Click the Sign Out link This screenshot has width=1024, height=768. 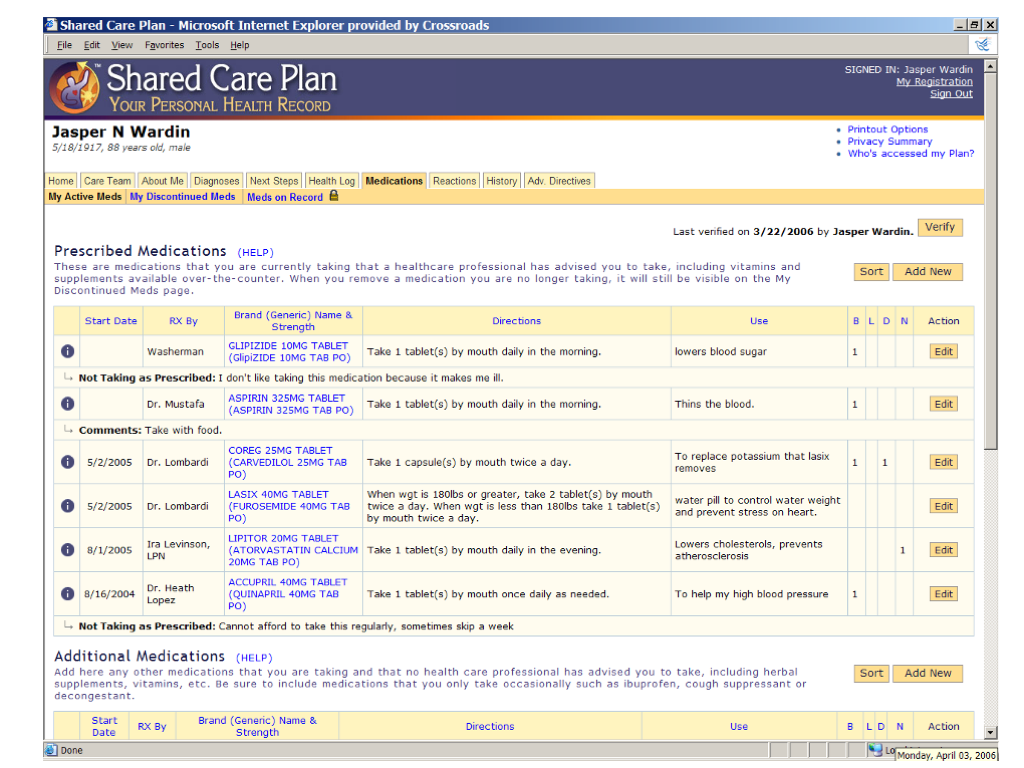click(950, 94)
